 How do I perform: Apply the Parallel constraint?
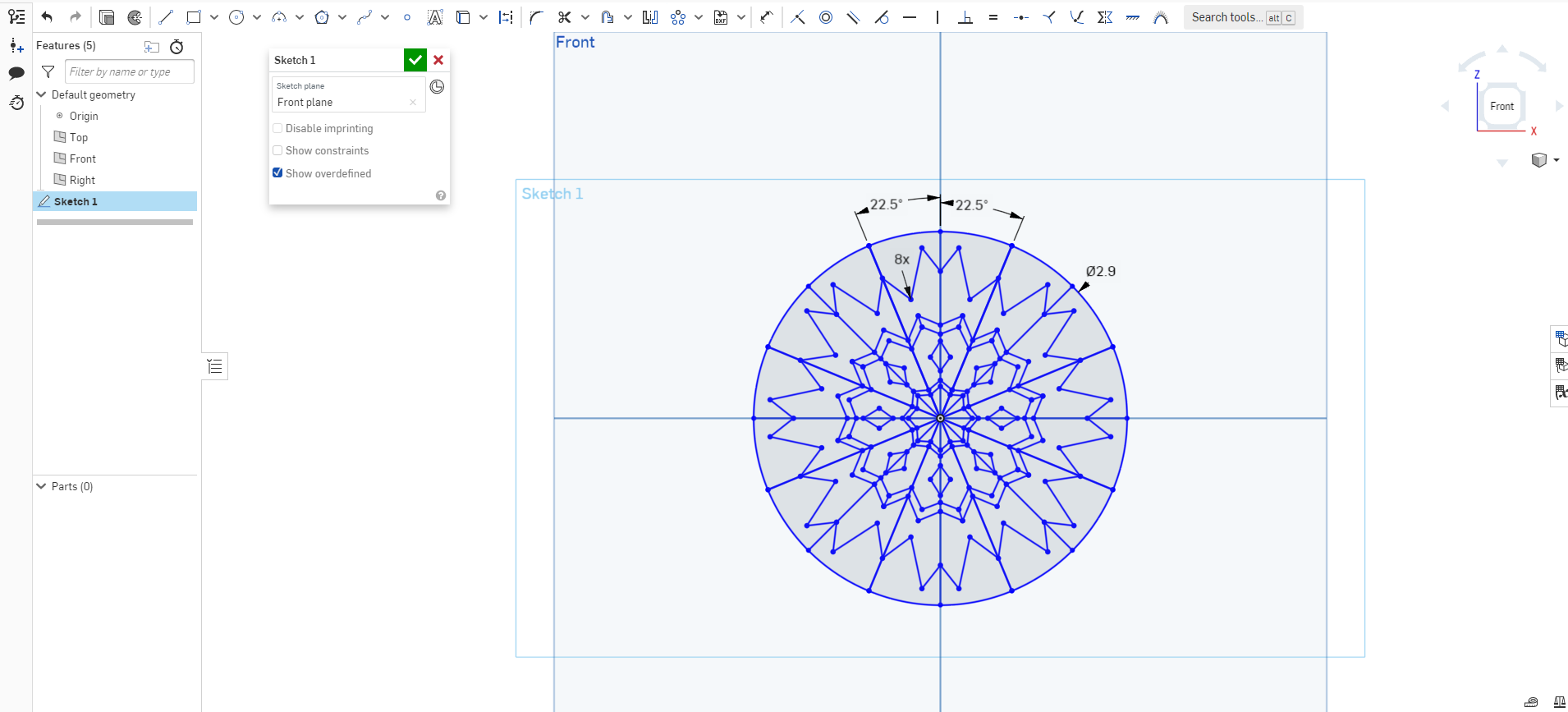click(x=854, y=17)
